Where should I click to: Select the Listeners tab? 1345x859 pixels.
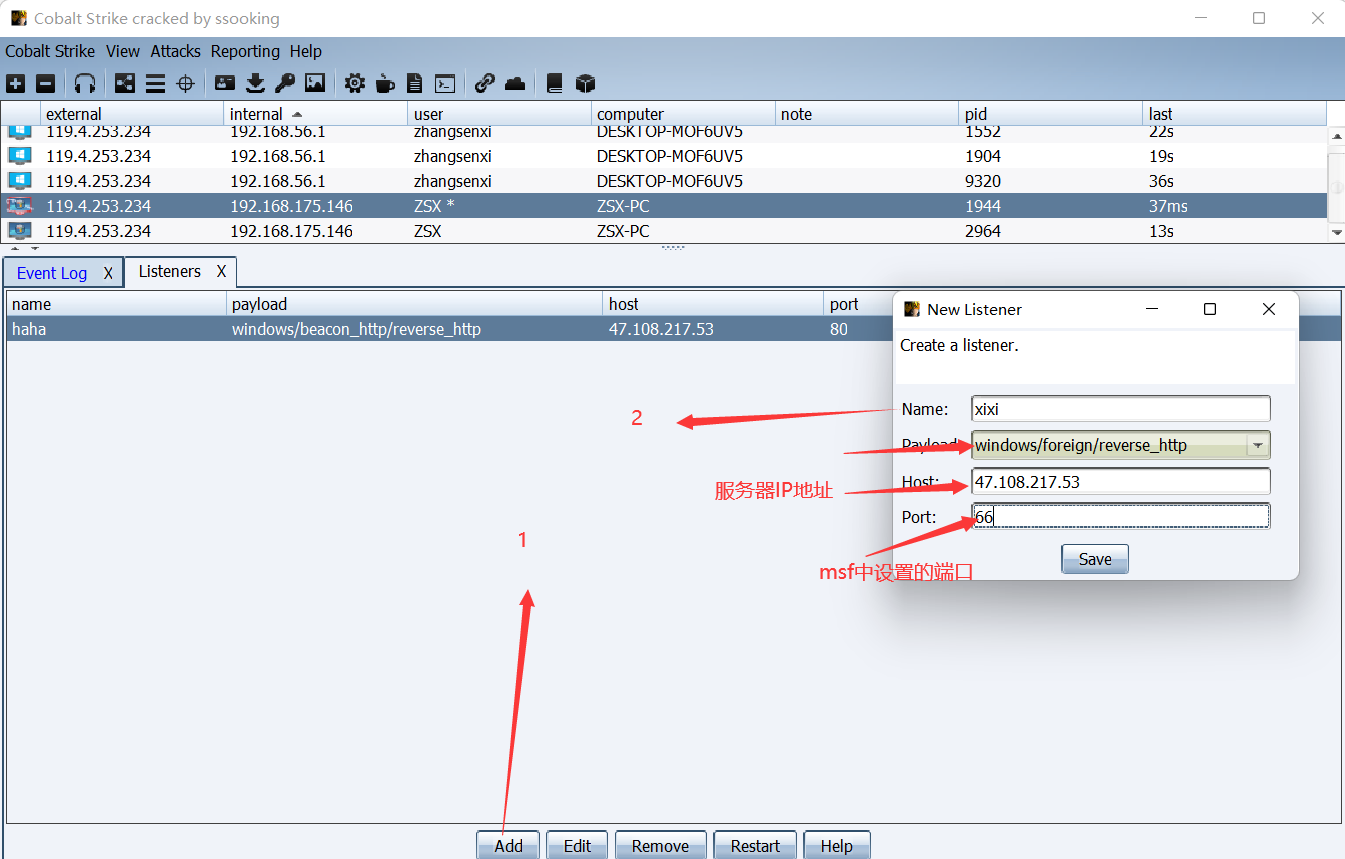pyautogui.click(x=170, y=271)
